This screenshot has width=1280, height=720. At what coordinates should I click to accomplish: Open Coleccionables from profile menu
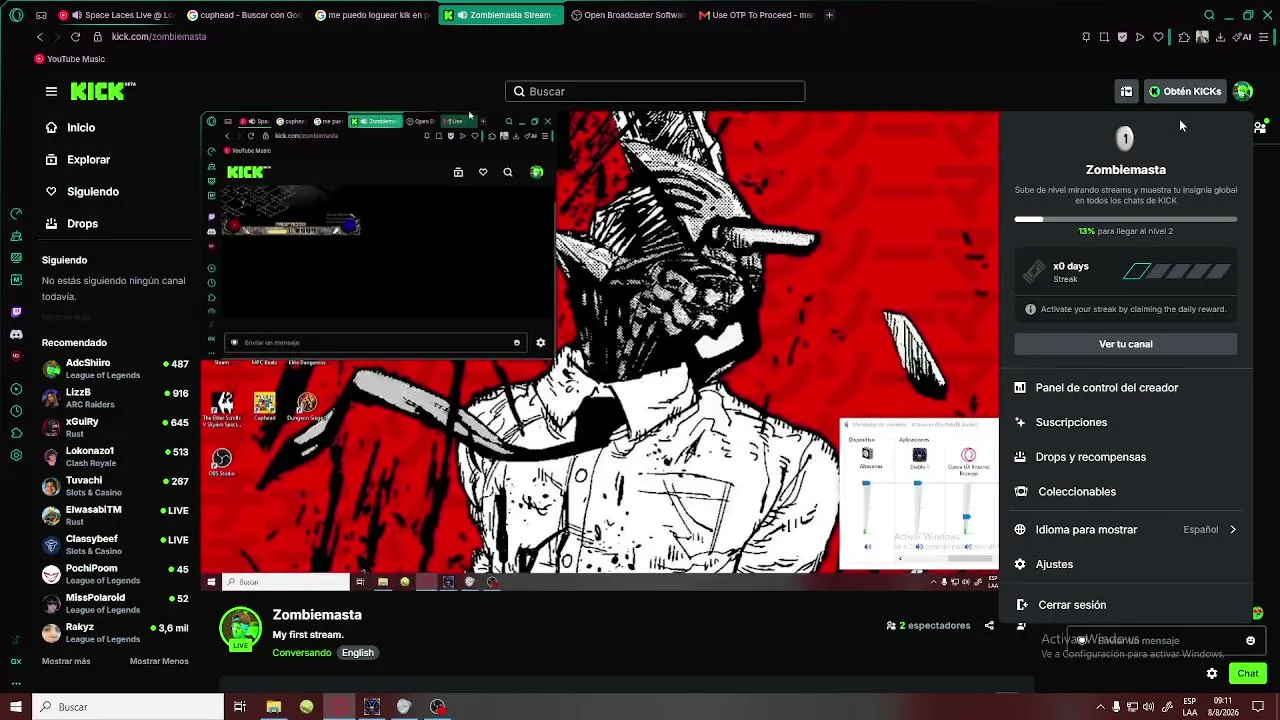tap(1126, 492)
